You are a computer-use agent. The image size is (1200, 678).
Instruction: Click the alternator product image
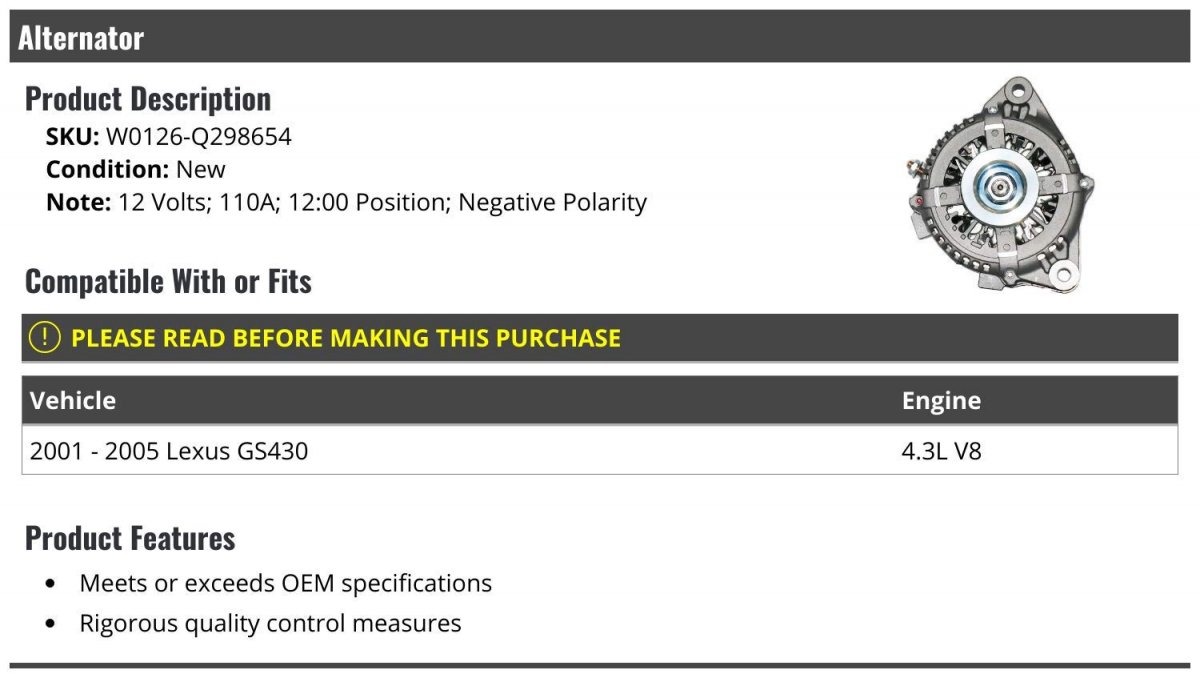tap(999, 187)
